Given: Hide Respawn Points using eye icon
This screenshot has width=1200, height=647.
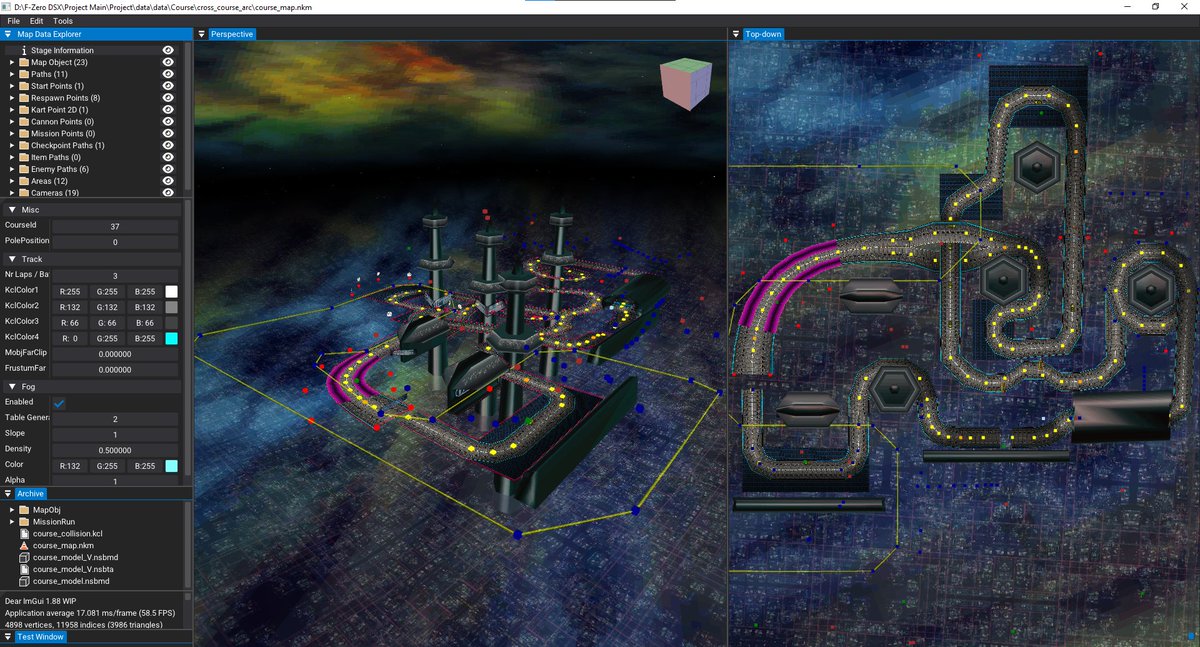Looking at the screenshot, I should [168, 98].
